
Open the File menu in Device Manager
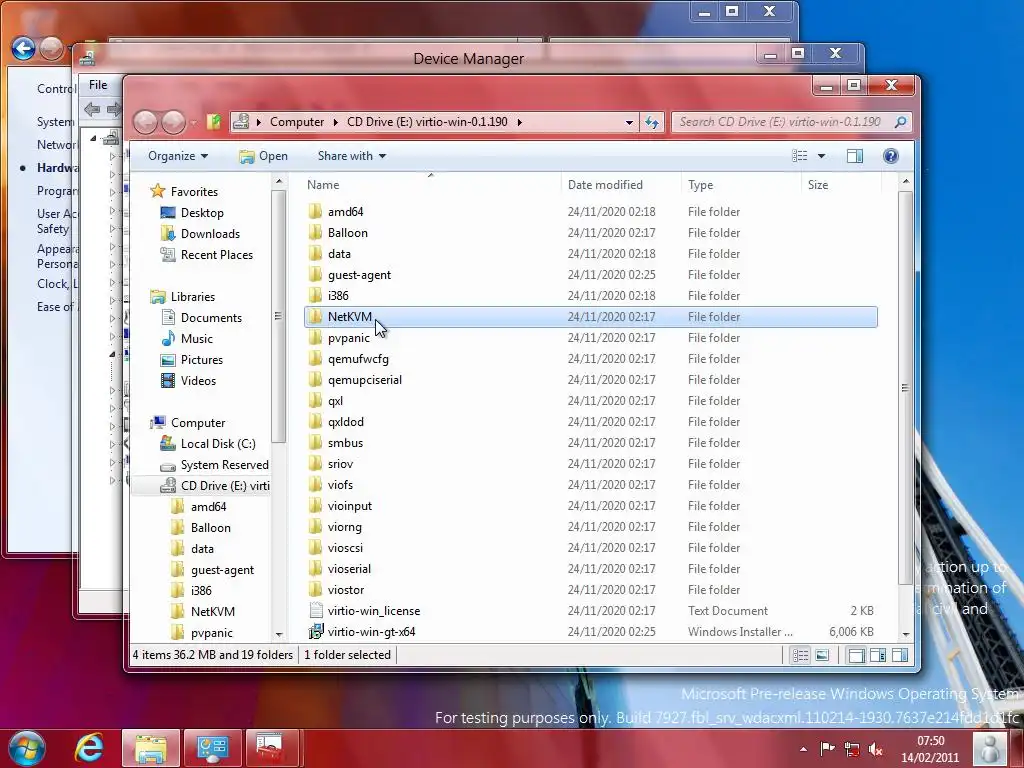[x=98, y=85]
